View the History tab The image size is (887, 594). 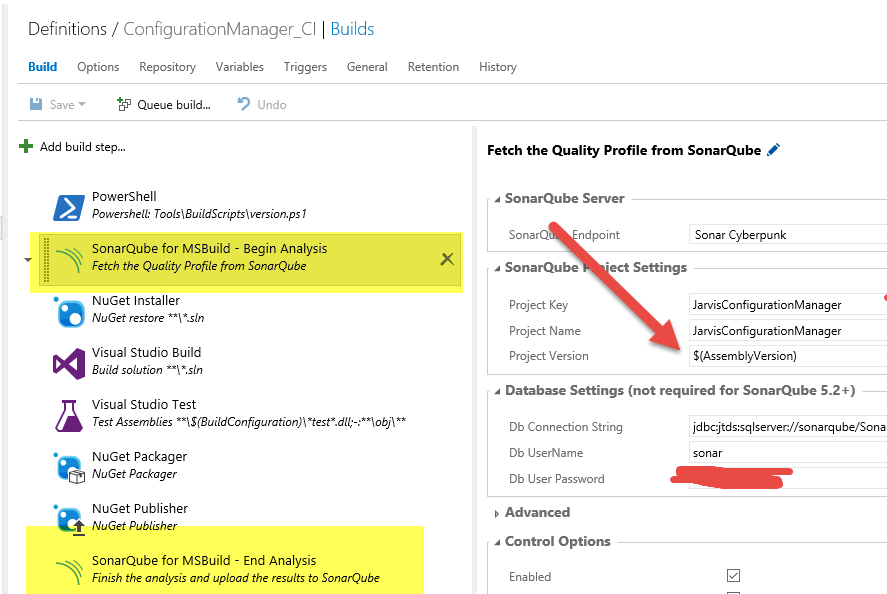coord(498,67)
